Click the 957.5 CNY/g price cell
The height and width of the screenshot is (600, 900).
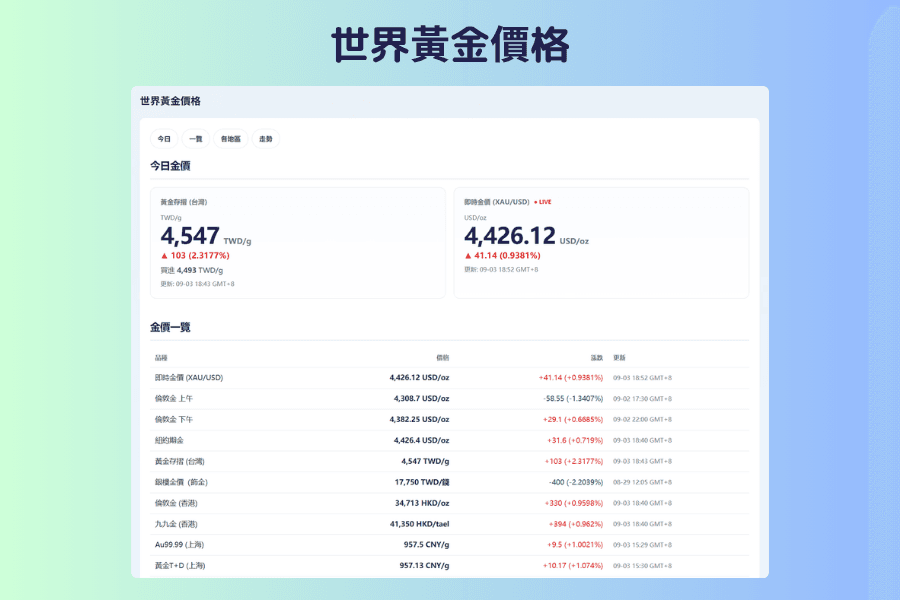click(x=426, y=545)
